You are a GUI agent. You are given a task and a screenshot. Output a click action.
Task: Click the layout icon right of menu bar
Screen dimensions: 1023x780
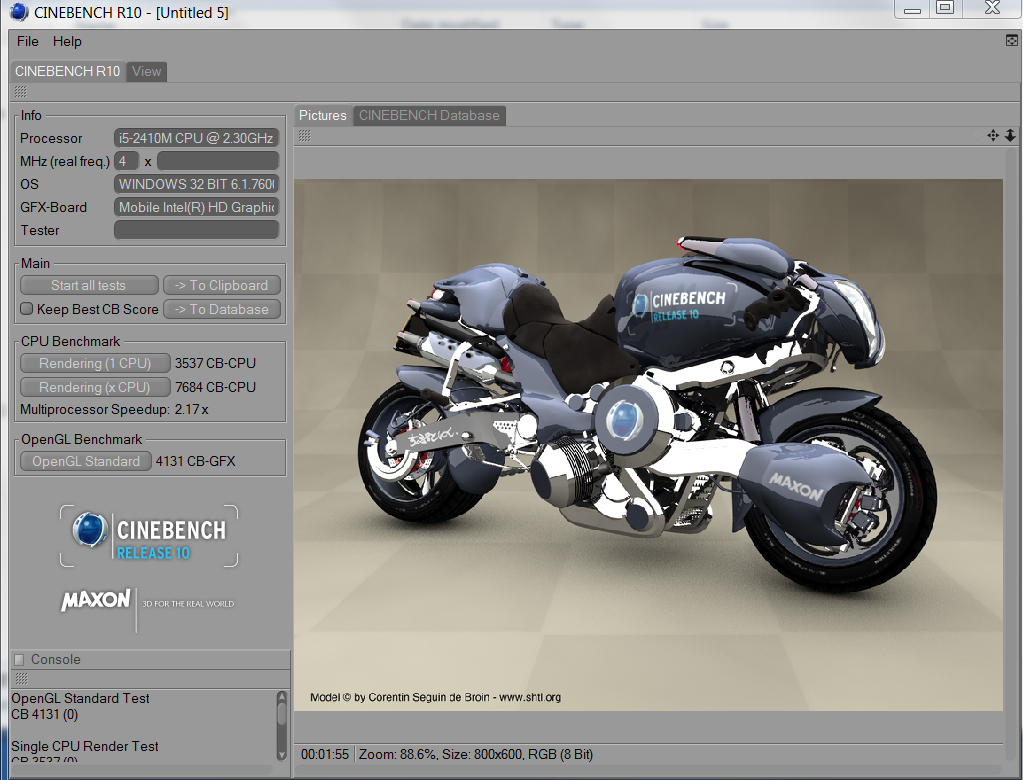click(1012, 40)
